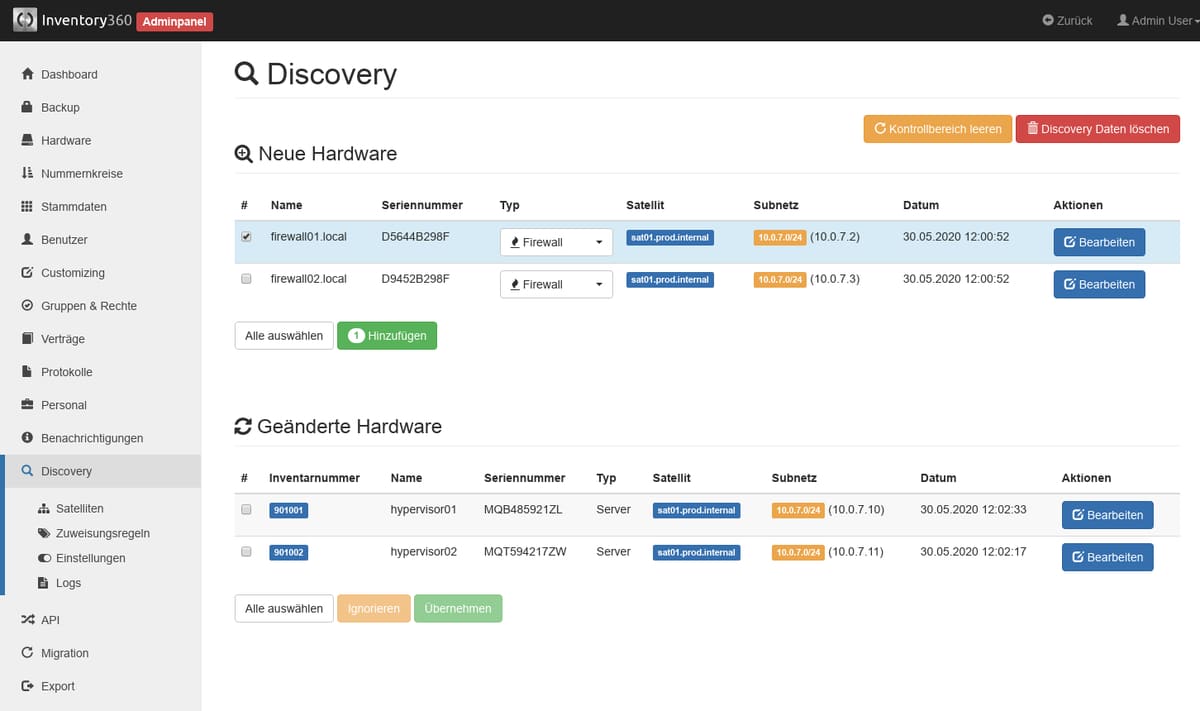Select the hypervisor01 row checkbox
The image size is (1200, 711).
246,509
